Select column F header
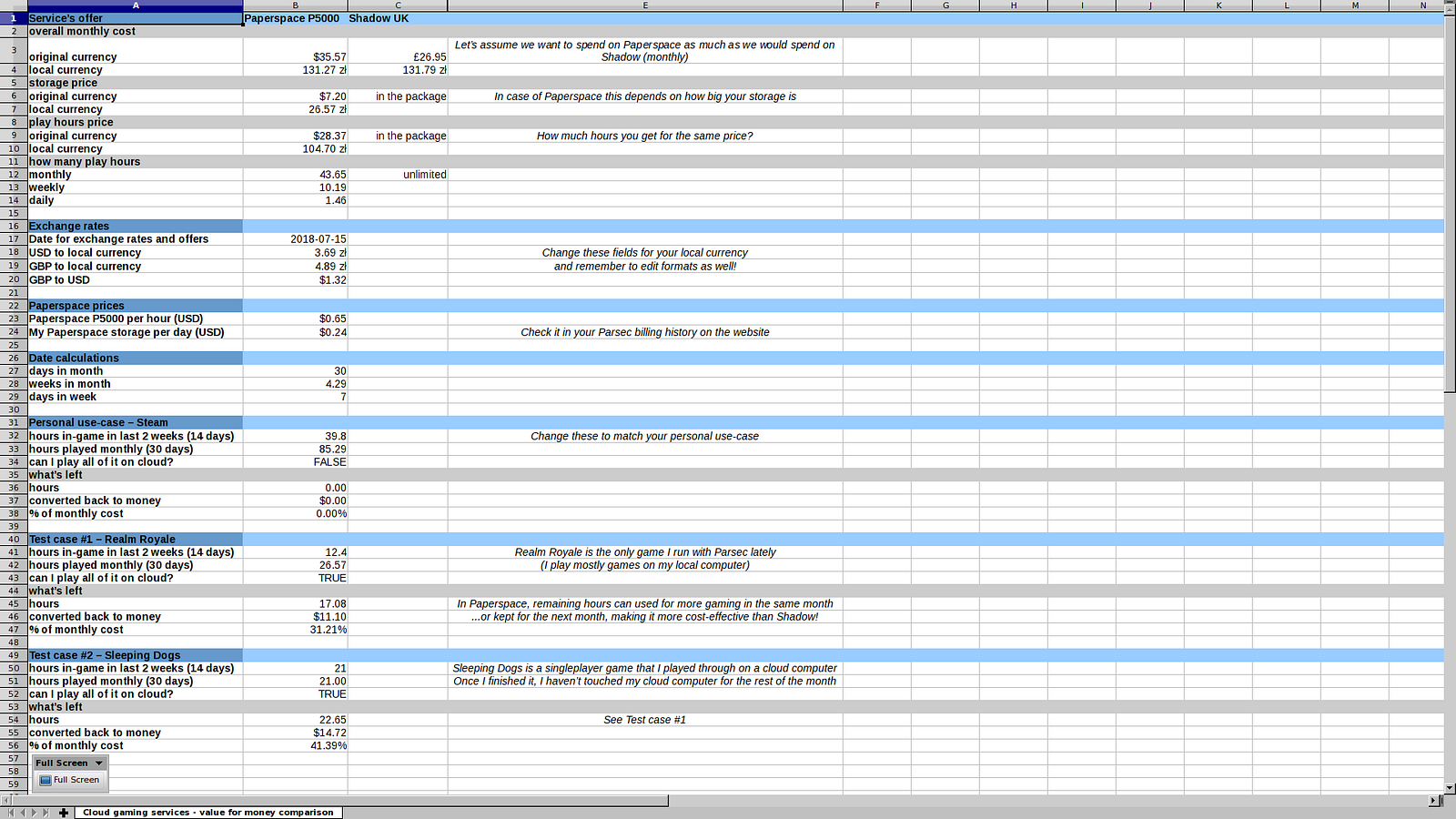 [877, 5]
